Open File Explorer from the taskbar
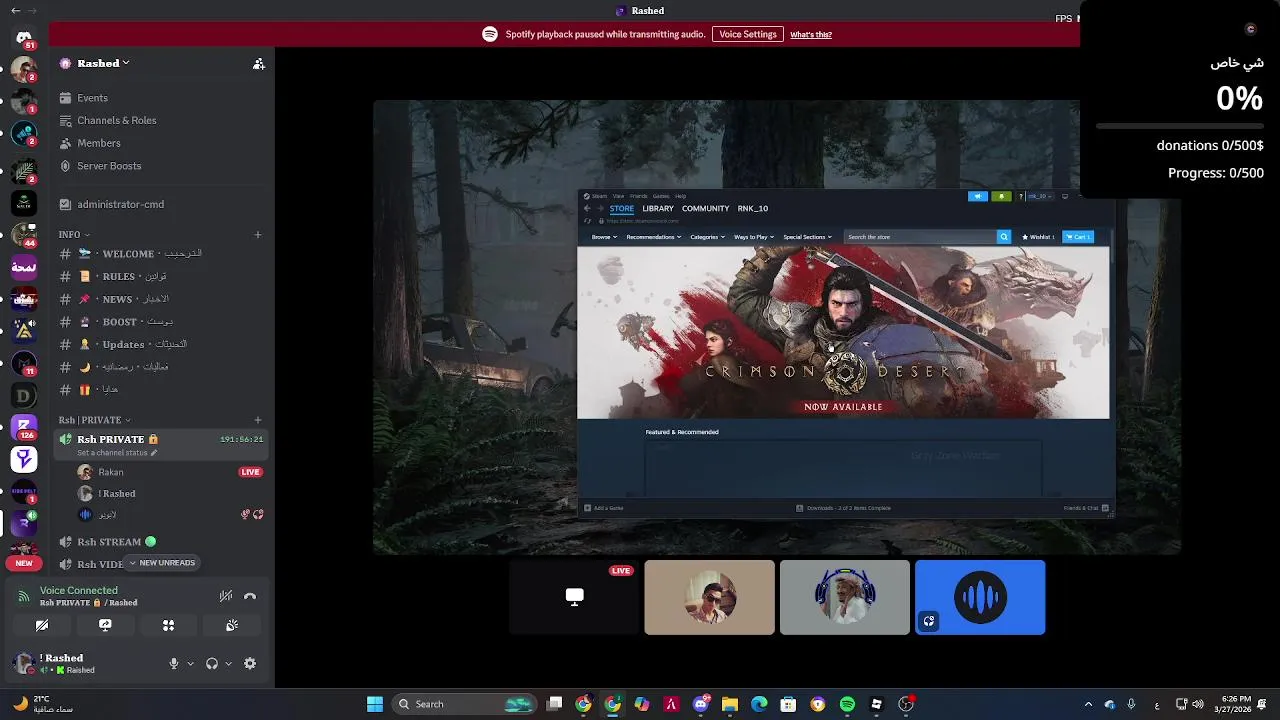The image size is (1280, 720). [730, 704]
